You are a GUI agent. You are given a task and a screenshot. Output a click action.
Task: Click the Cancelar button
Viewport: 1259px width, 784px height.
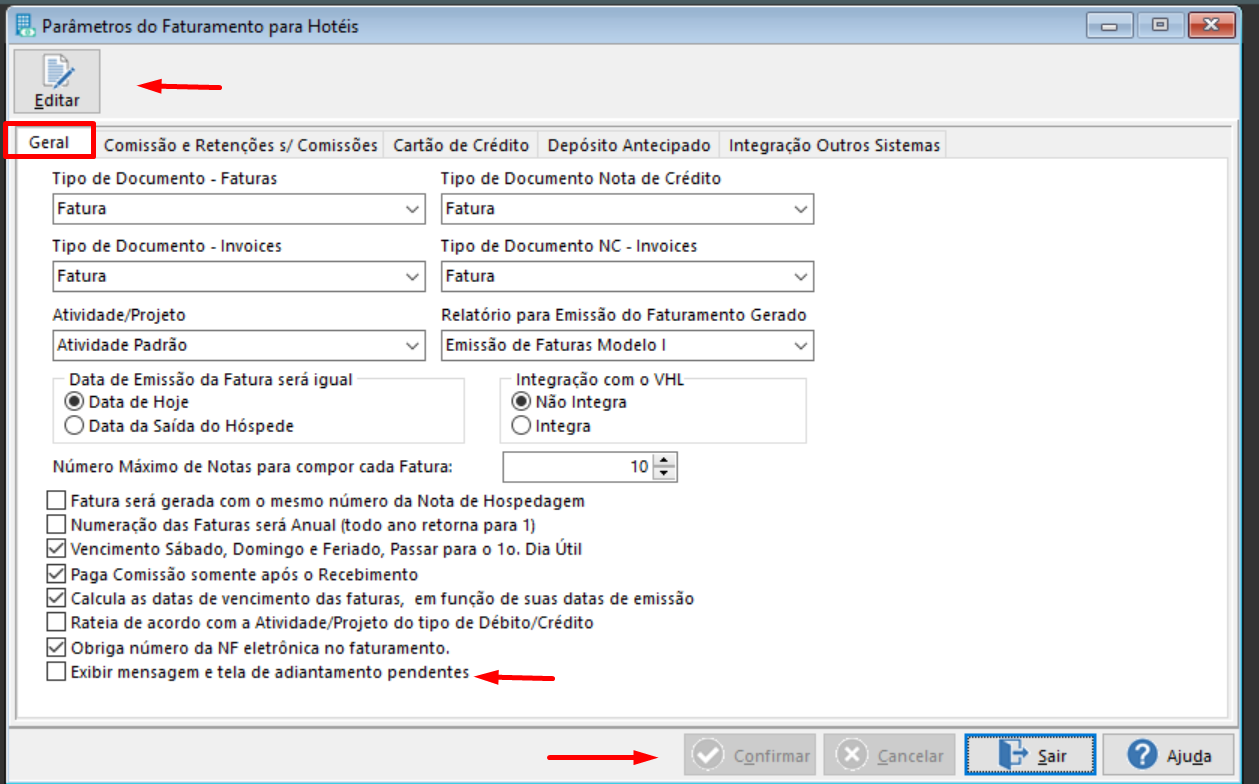coord(890,756)
